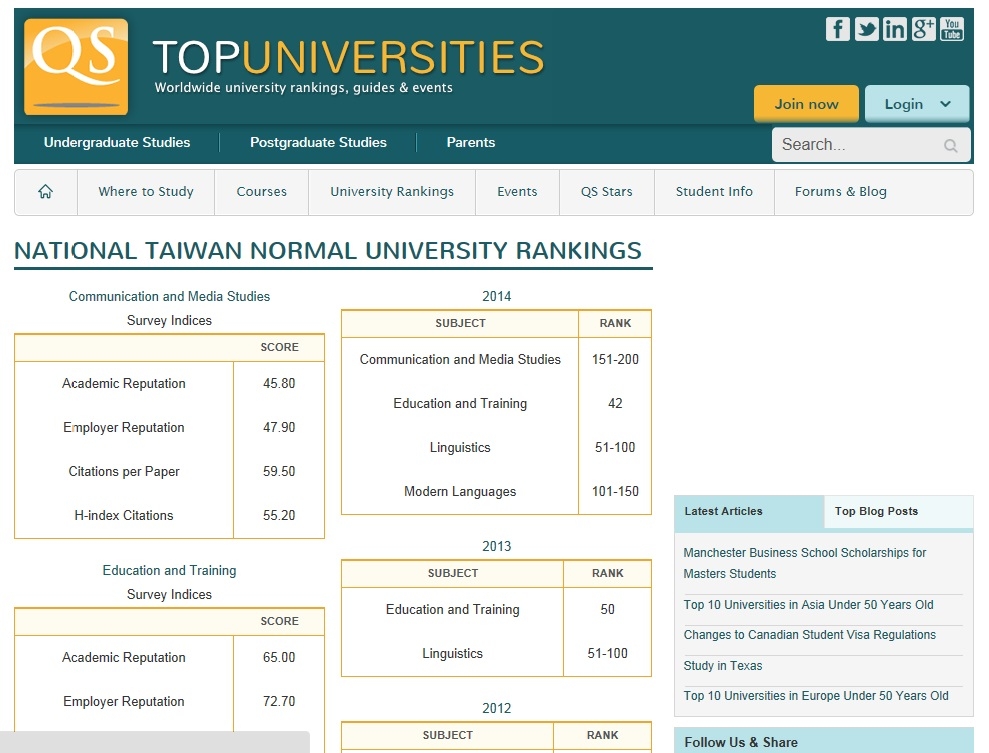
Task: Select score 55.20 cell
Action: [279, 516]
